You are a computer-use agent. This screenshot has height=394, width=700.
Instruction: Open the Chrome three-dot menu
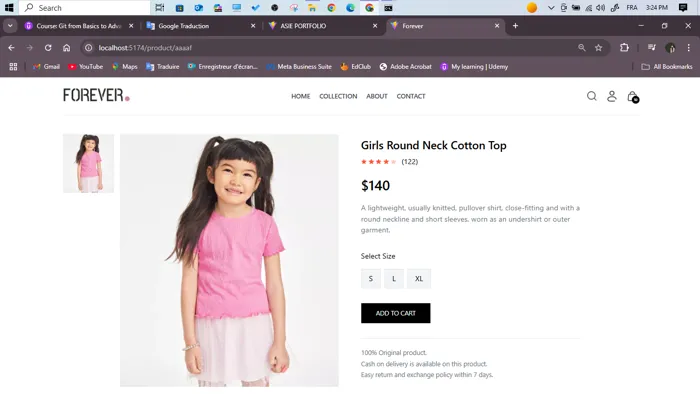pos(688,48)
